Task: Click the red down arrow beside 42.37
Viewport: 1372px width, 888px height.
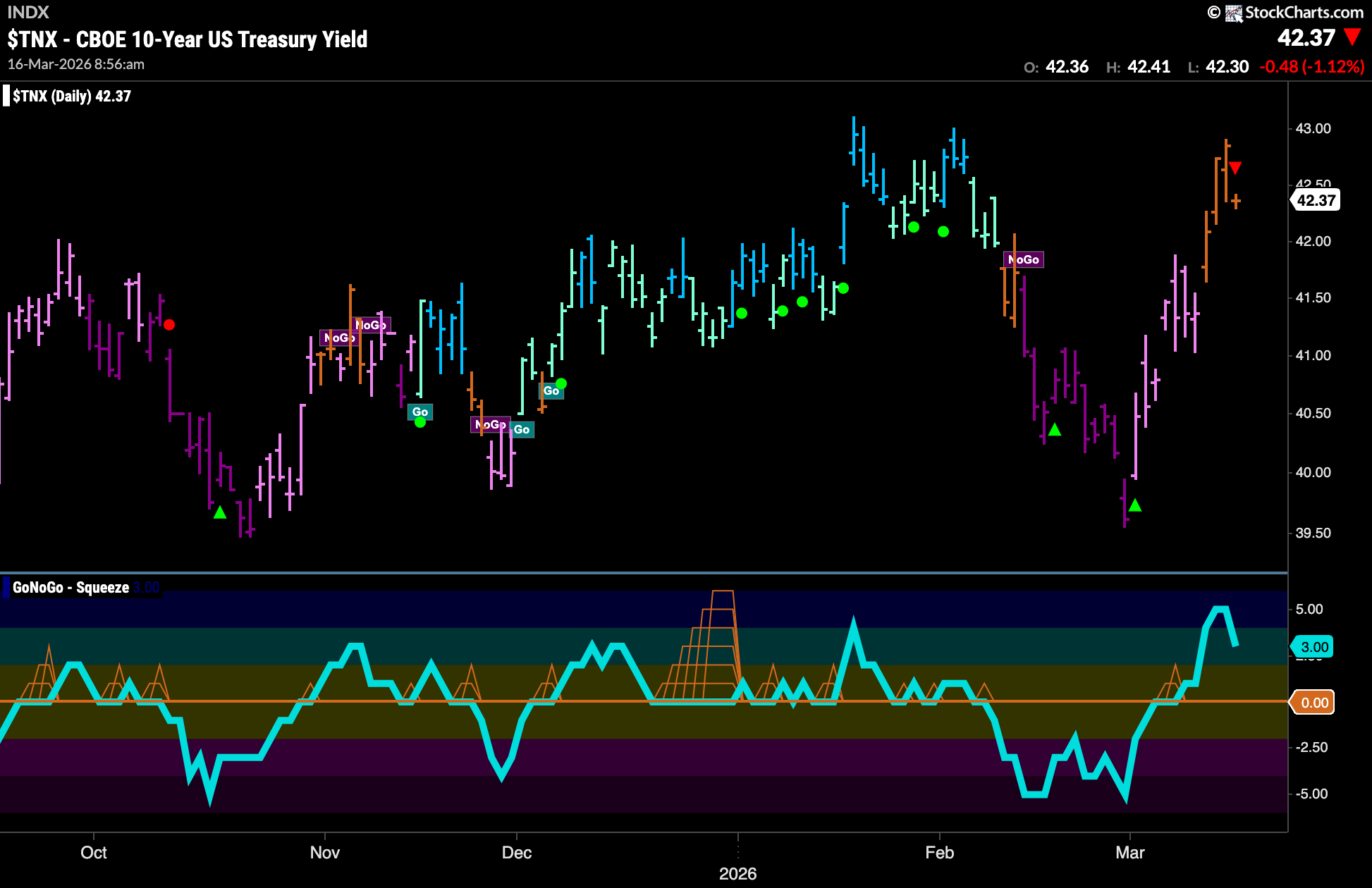Action: [1352, 37]
